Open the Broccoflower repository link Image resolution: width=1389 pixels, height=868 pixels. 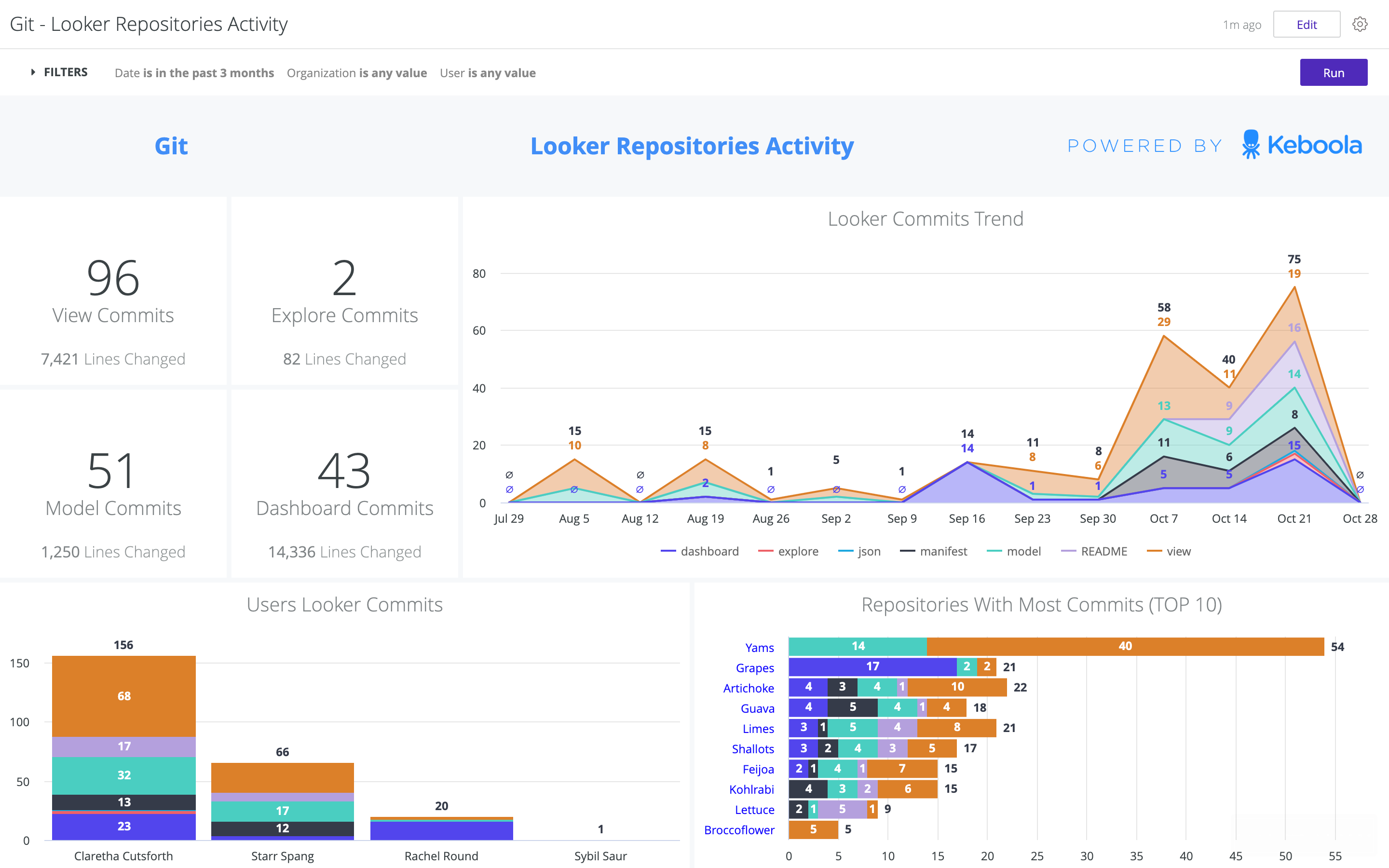tap(739, 830)
